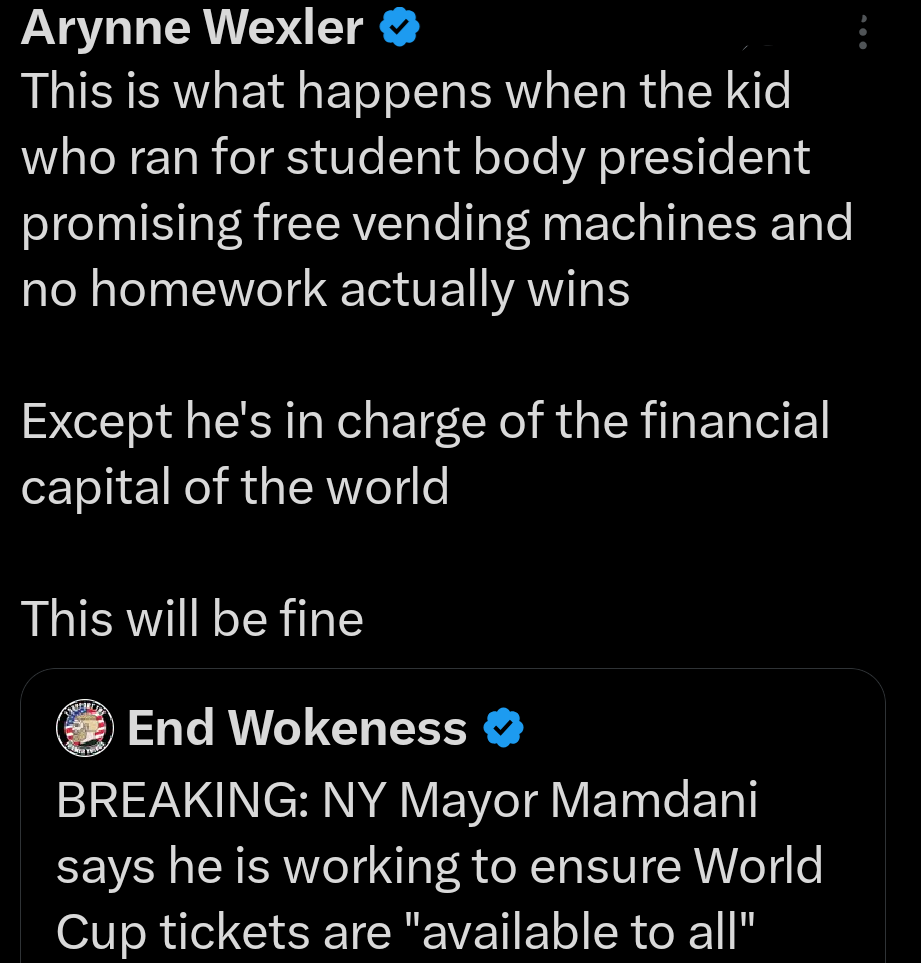
Task: Click the checkmark inside the verification badge
Action: pos(398,28)
